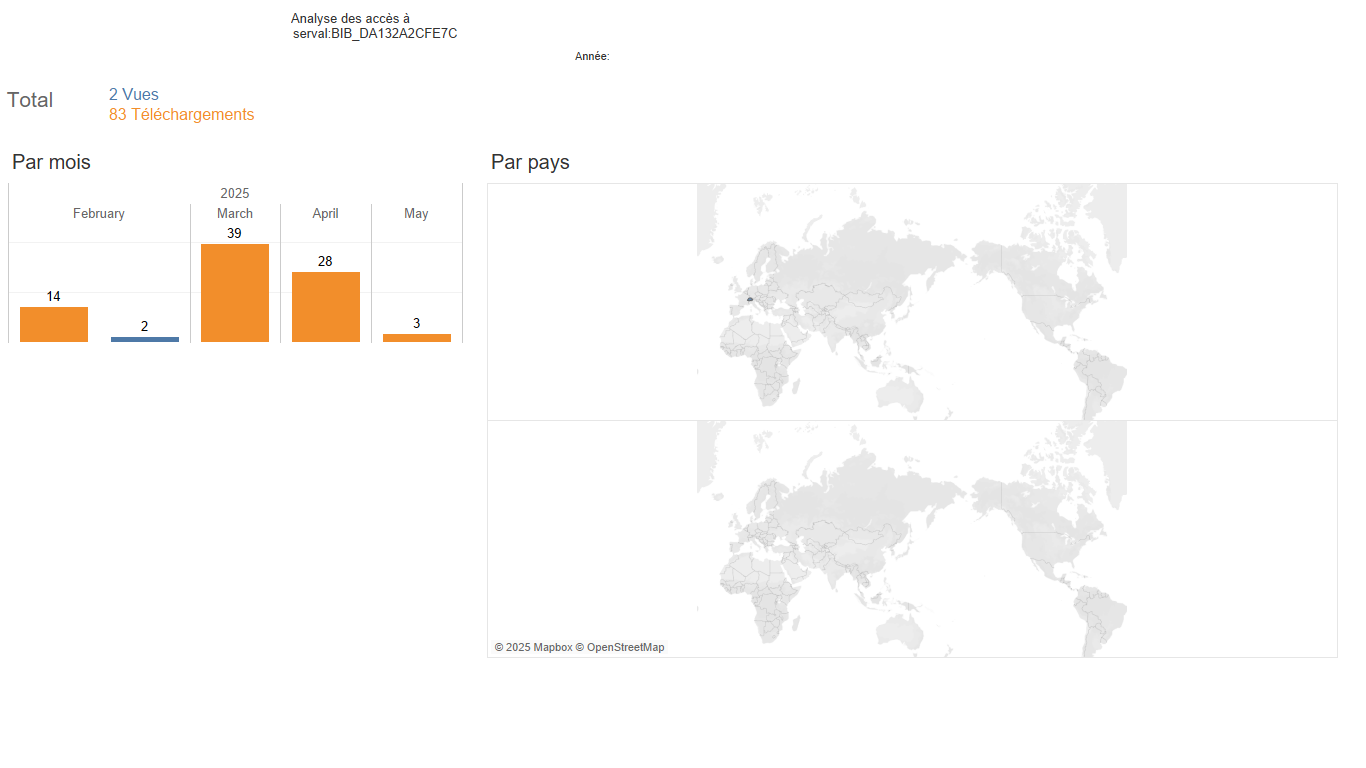This screenshot has width=1366, height=768.
Task: Click the 'Total' label
Action: click(x=30, y=100)
